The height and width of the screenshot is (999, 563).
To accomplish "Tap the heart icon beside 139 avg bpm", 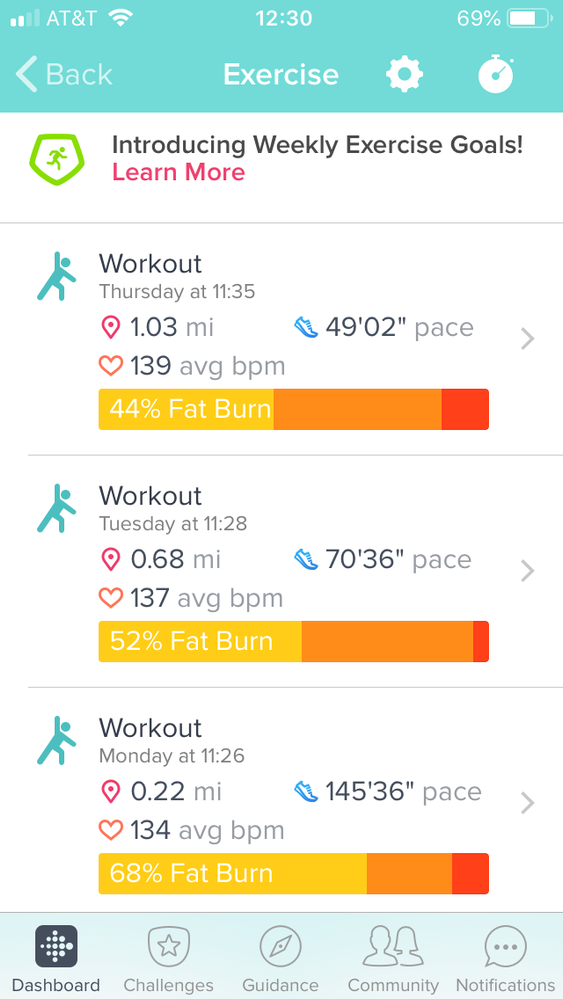I will pyautogui.click(x=111, y=366).
